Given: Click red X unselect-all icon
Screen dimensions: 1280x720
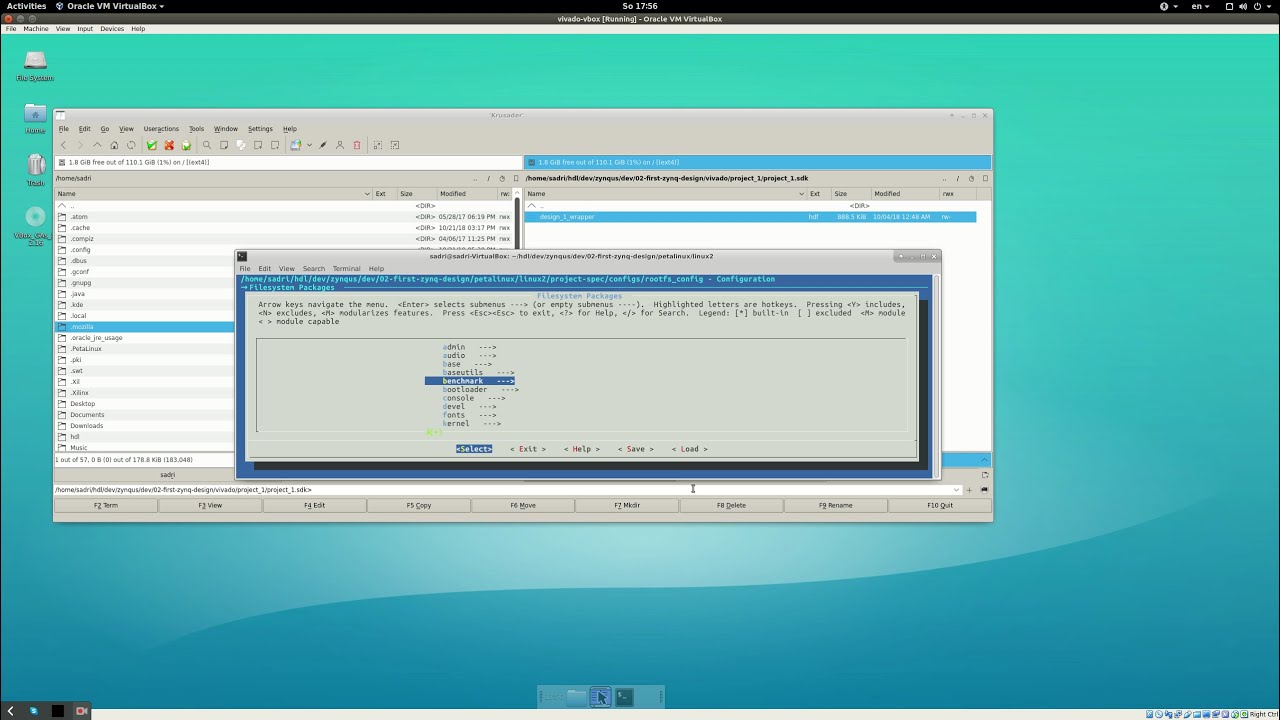Looking at the screenshot, I should (x=169, y=145).
